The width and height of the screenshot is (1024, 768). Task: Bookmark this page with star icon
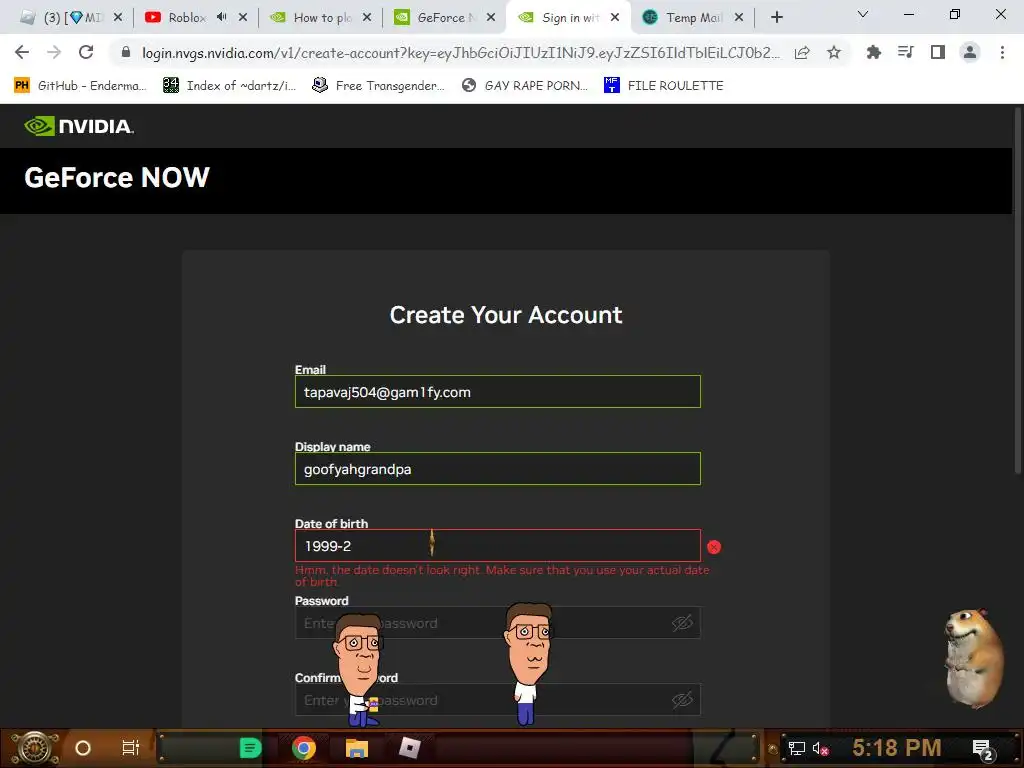coord(834,53)
